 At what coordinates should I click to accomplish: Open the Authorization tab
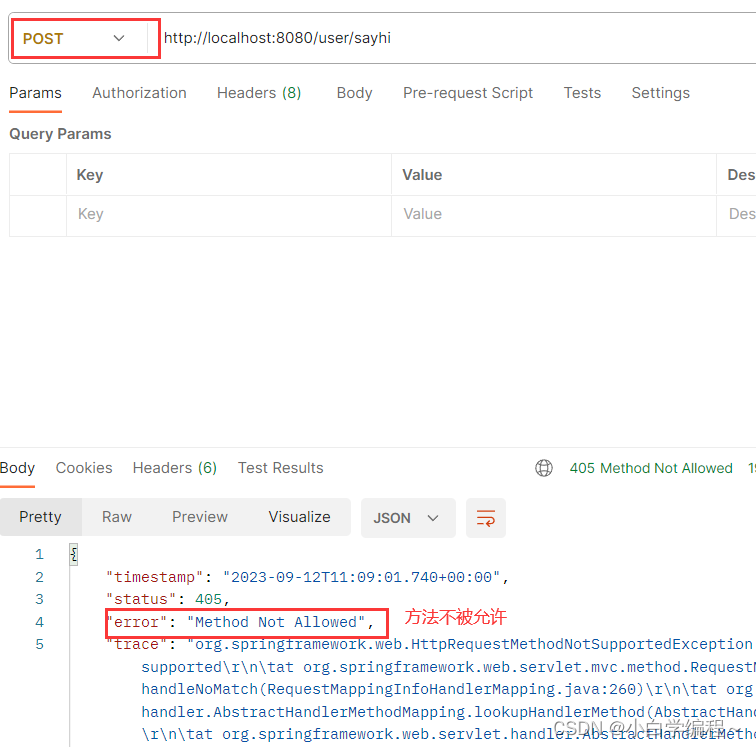[x=139, y=93]
